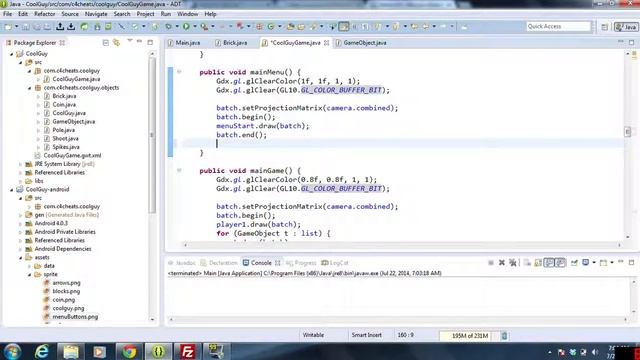The width and height of the screenshot is (640, 360).
Task: Open Google Chrome from the taskbar
Action: pos(129,351)
